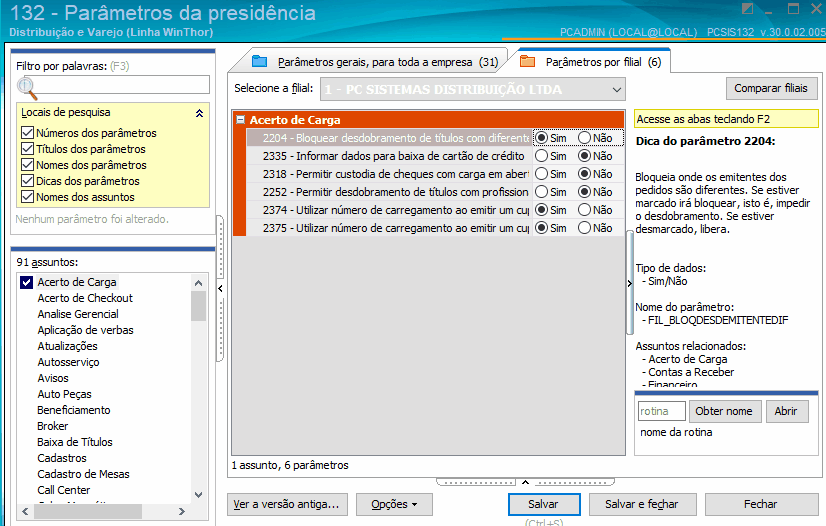Collapse left panel using the left arrow splitter
Viewport: 826px width, 526px height.
220,288
